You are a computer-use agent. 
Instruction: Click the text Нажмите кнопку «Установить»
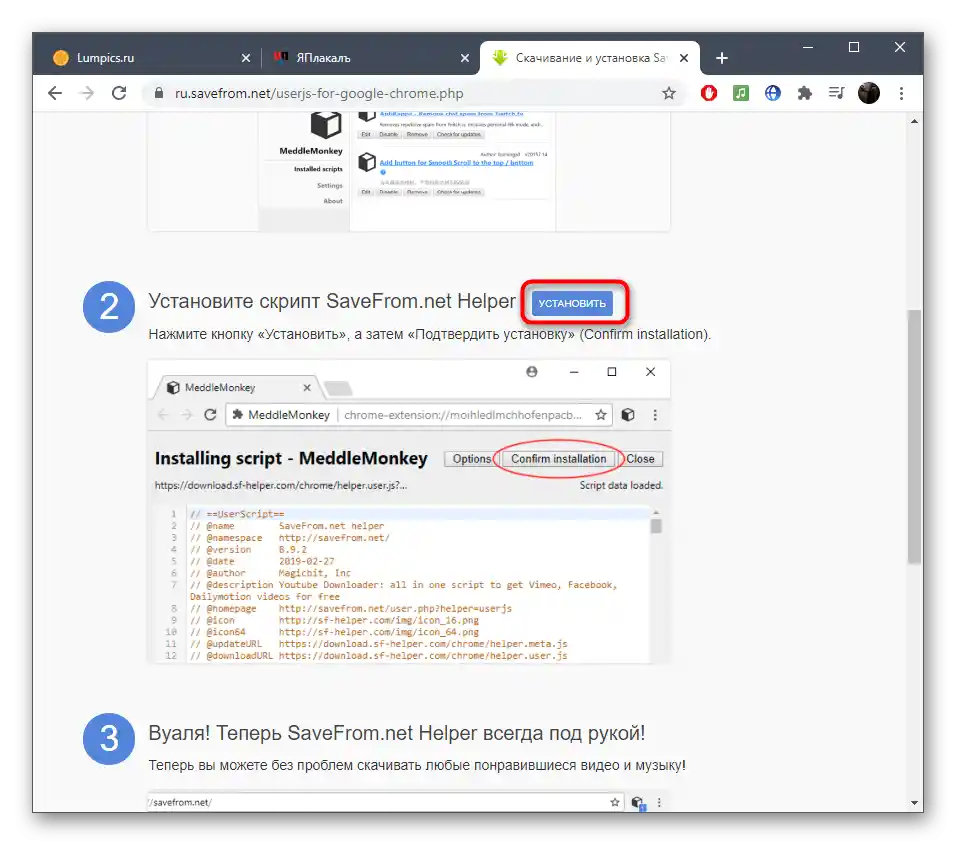[x=248, y=335]
